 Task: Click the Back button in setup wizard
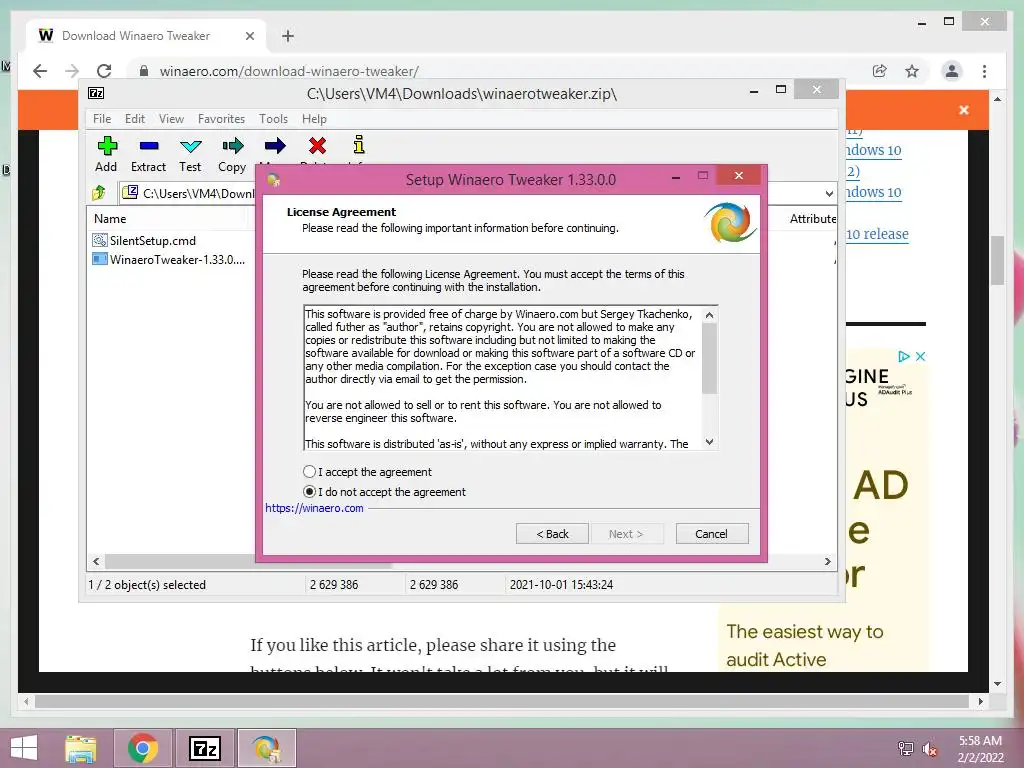[552, 534]
